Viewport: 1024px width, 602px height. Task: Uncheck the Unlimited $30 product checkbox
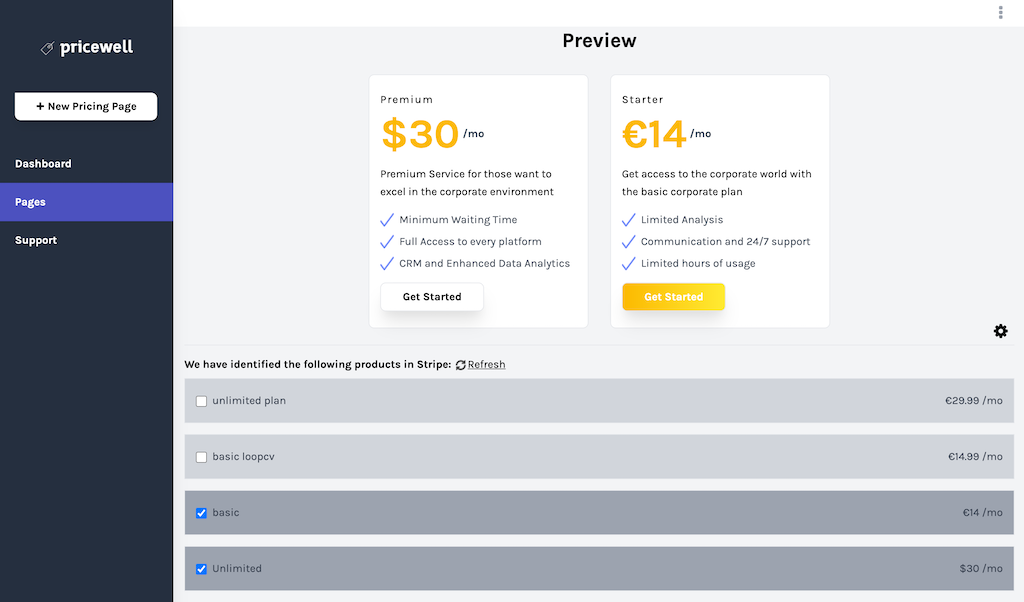tap(201, 569)
